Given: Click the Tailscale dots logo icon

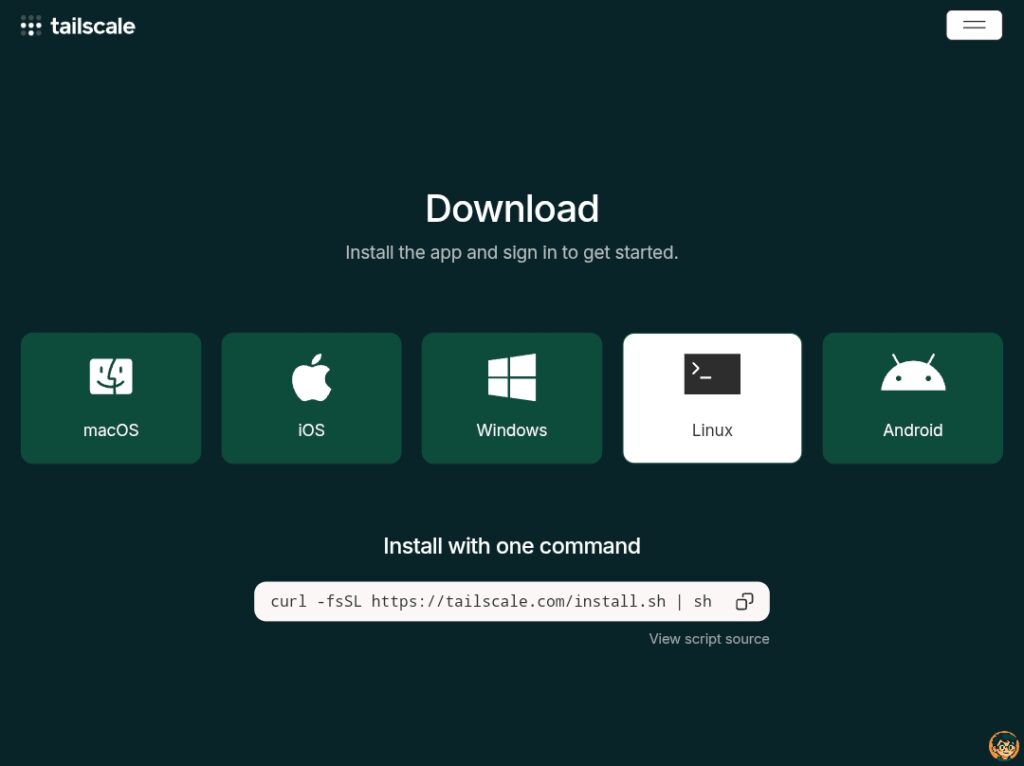Looking at the screenshot, I should (31, 26).
